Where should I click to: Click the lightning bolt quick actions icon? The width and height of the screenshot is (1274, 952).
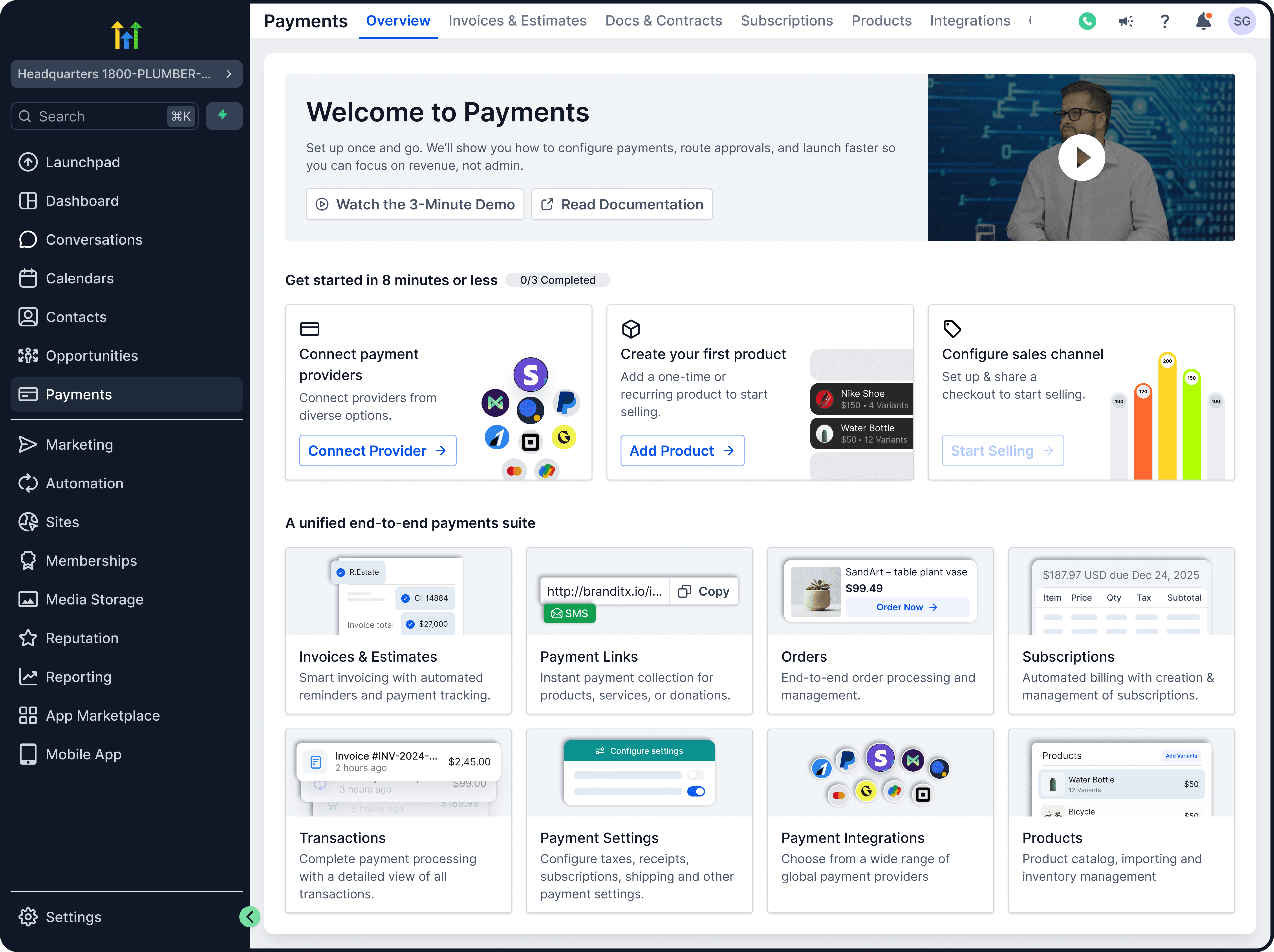coord(223,116)
